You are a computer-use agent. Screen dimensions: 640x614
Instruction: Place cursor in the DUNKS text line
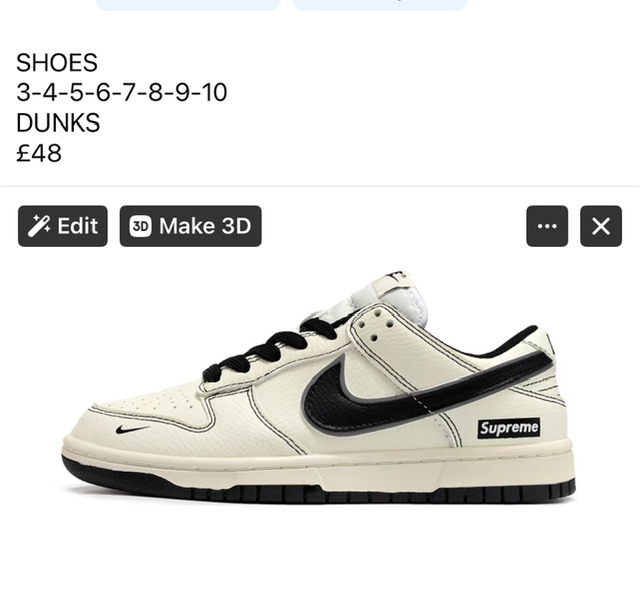tap(58, 122)
